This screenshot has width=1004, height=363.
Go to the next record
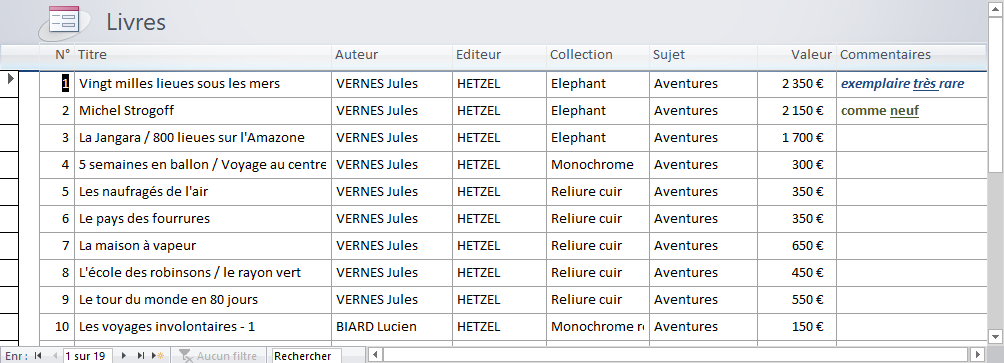pos(124,356)
